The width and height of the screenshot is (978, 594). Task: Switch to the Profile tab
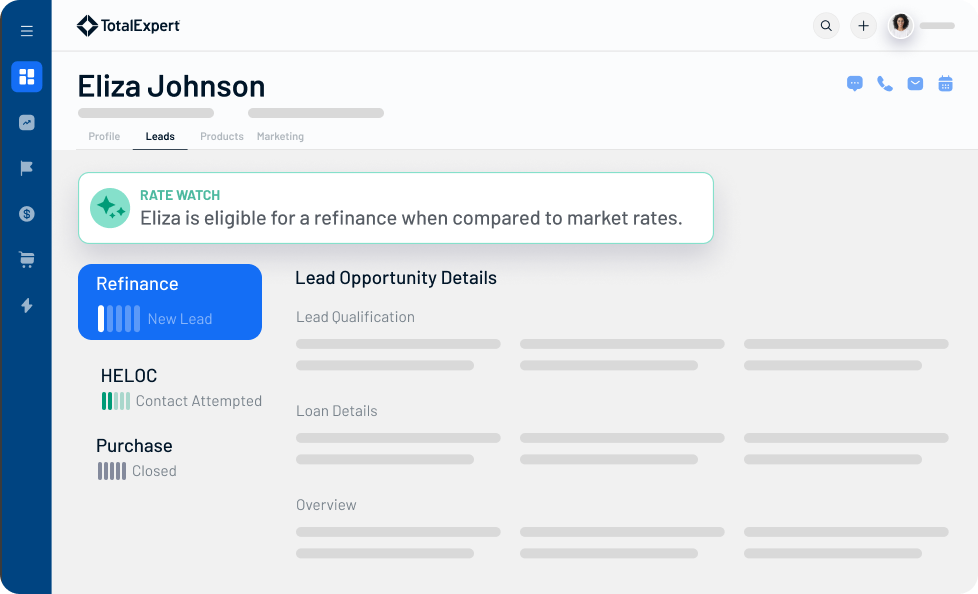coord(103,136)
